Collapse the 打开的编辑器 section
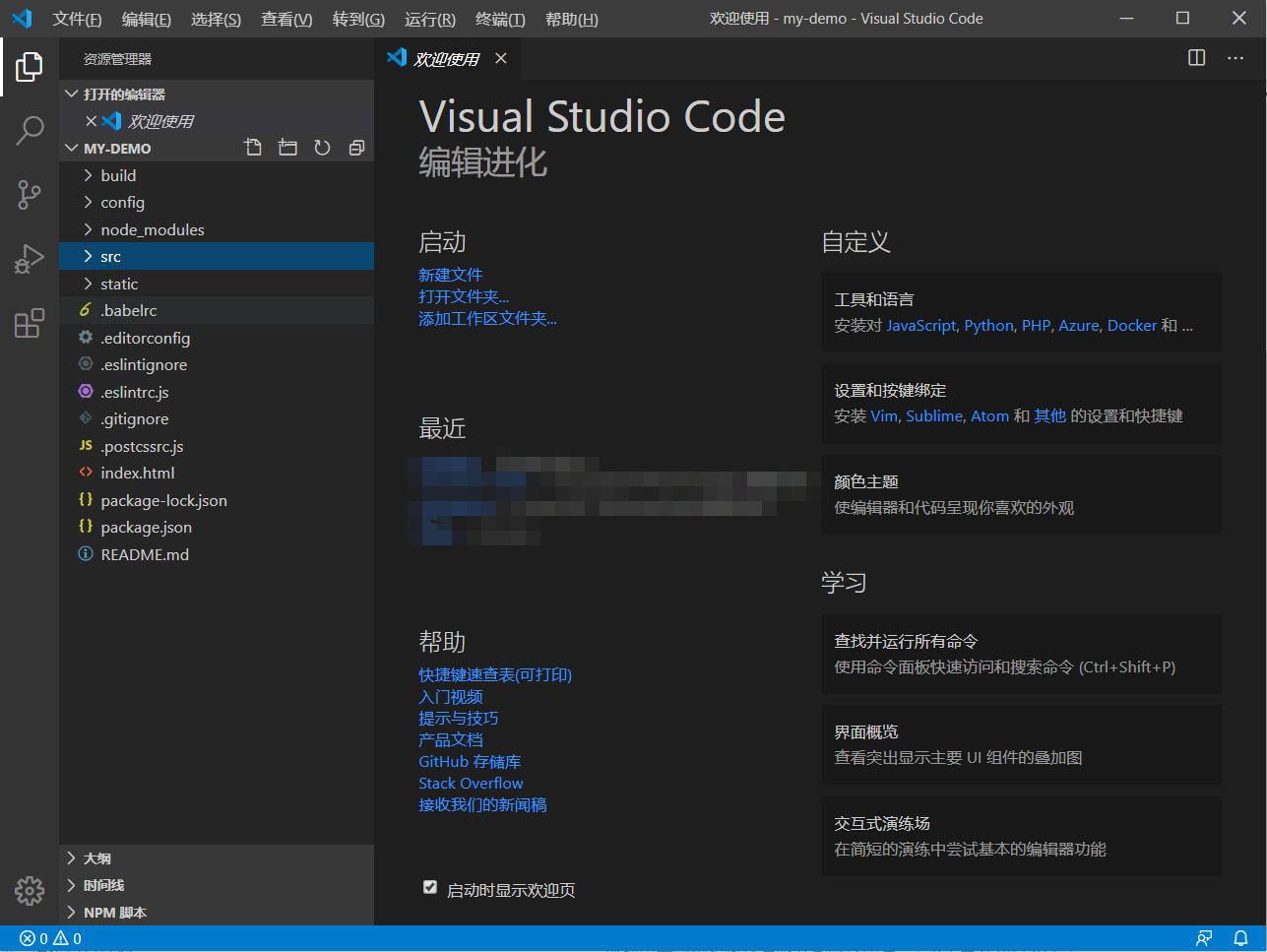The width and height of the screenshot is (1267, 952). (x=123, y=95)
